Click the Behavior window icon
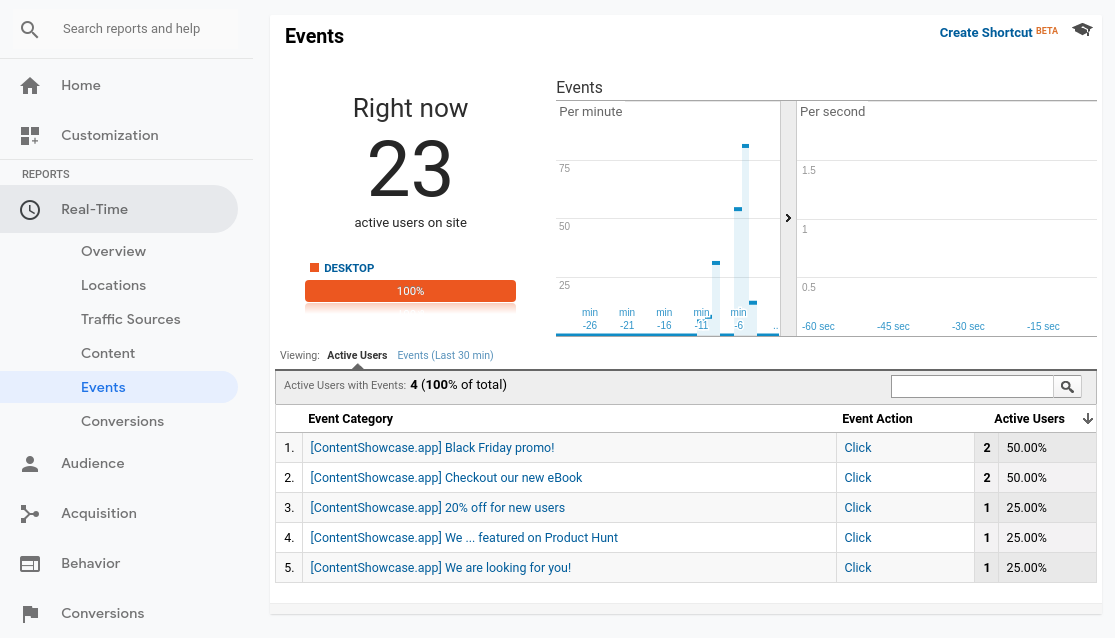This screenshot has height=638, width=1115. click(30, 564)
